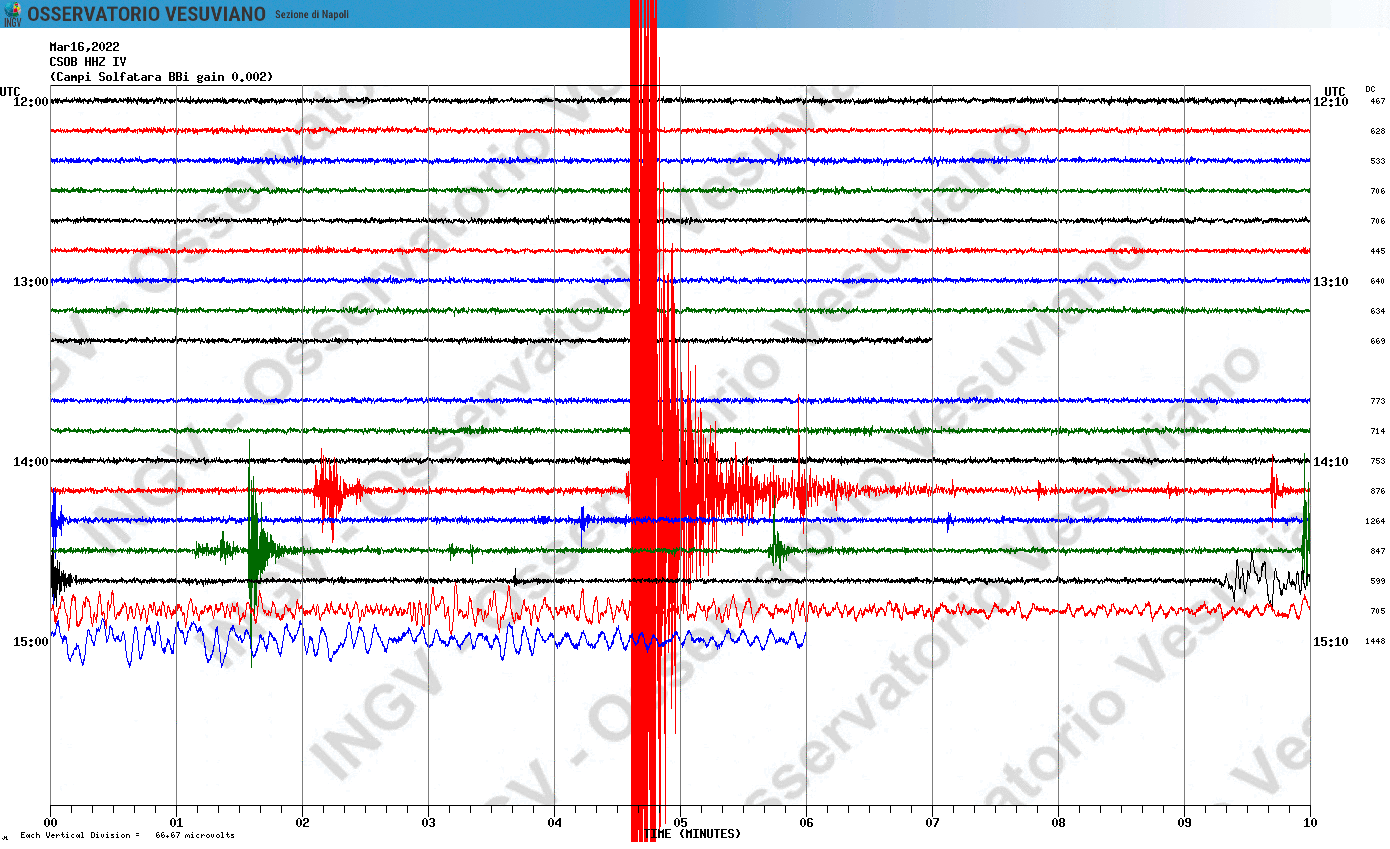The width and height of the screenshot is (1390, 849).
Task: Click the INGV logo in the header
Action: click(x=12, y=13)
